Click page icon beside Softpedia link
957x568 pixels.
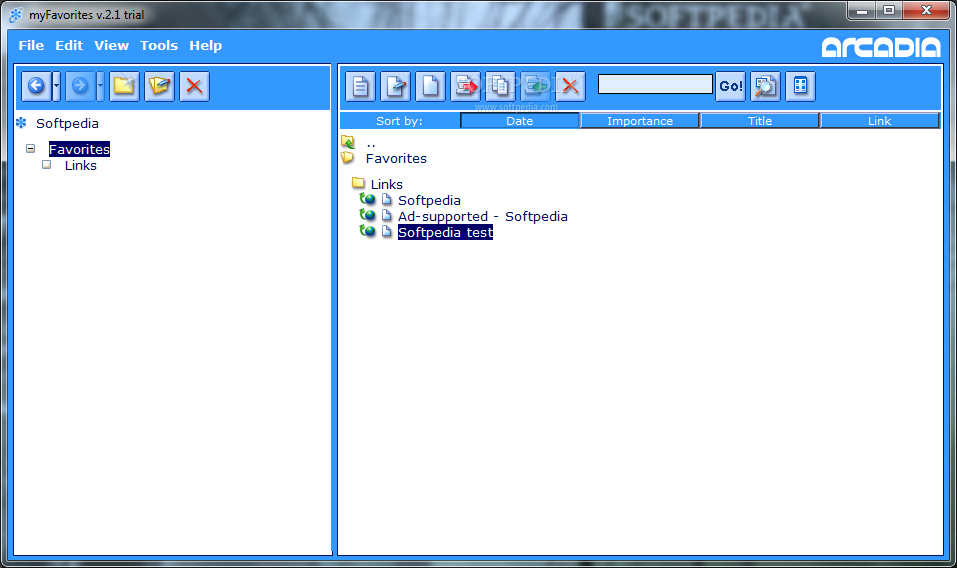(386, 200)
